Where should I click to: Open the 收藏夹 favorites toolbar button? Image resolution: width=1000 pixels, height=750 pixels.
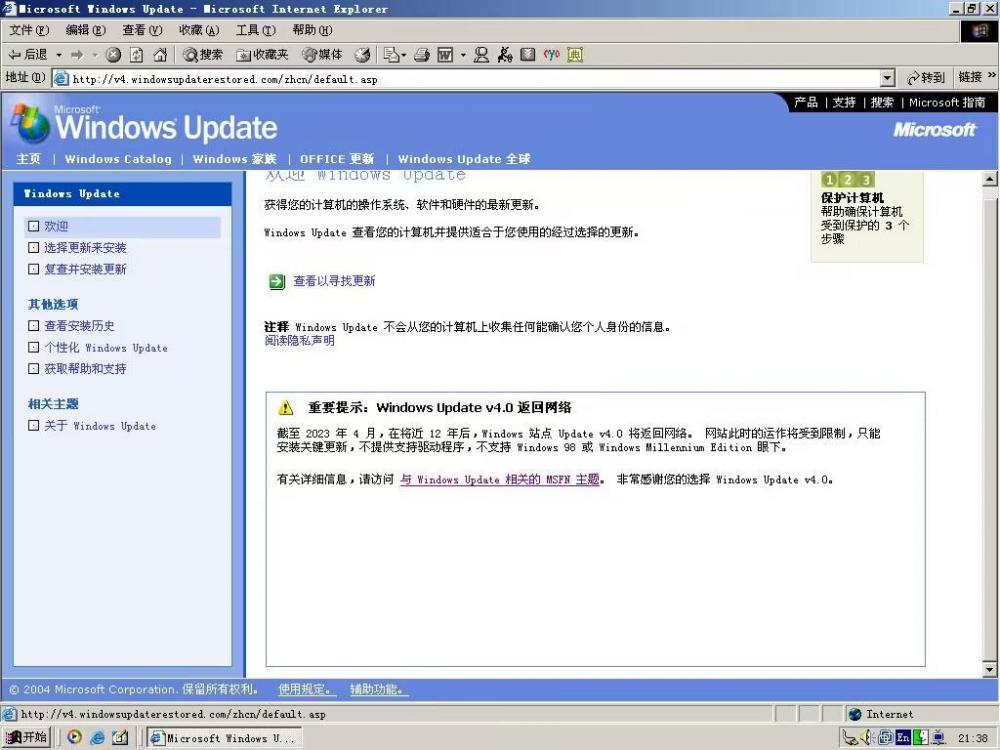click(262, 55)
